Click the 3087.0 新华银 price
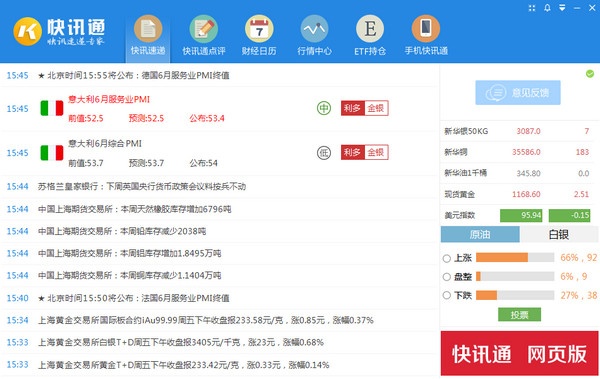This screenshot has width=600, height=379. tap(528, 131)
